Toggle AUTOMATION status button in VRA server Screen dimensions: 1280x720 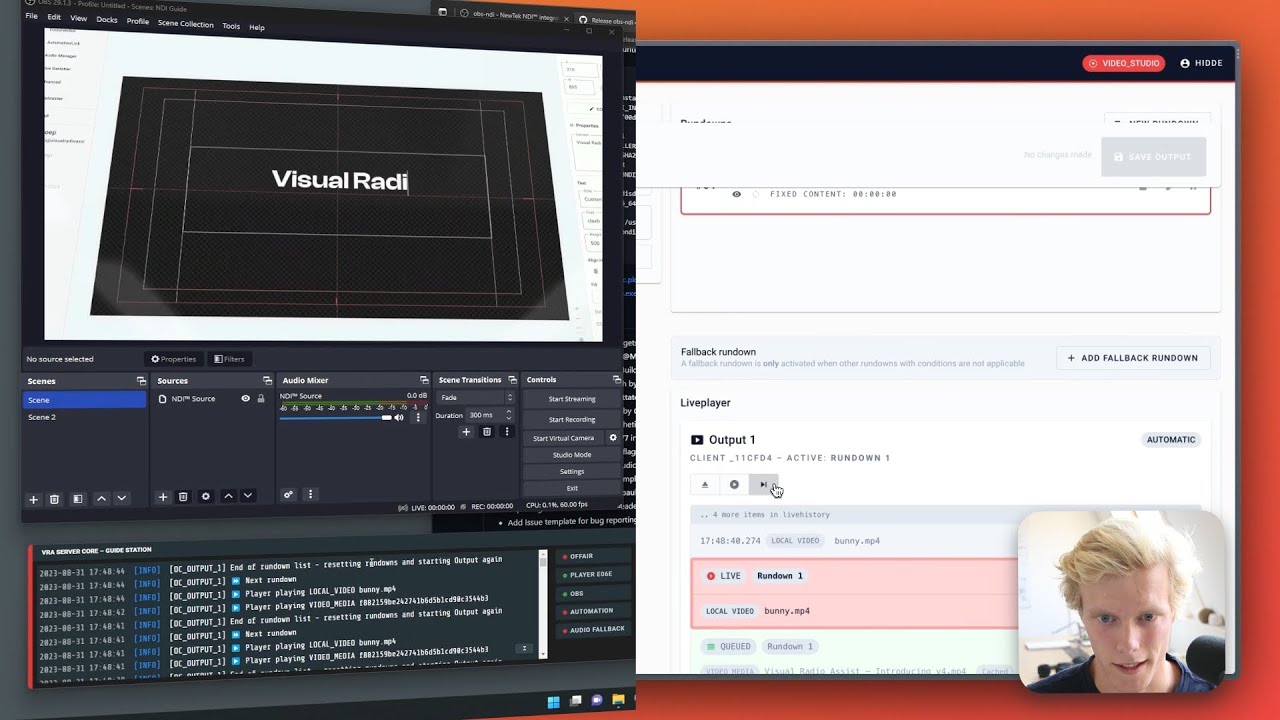(592, 611)
